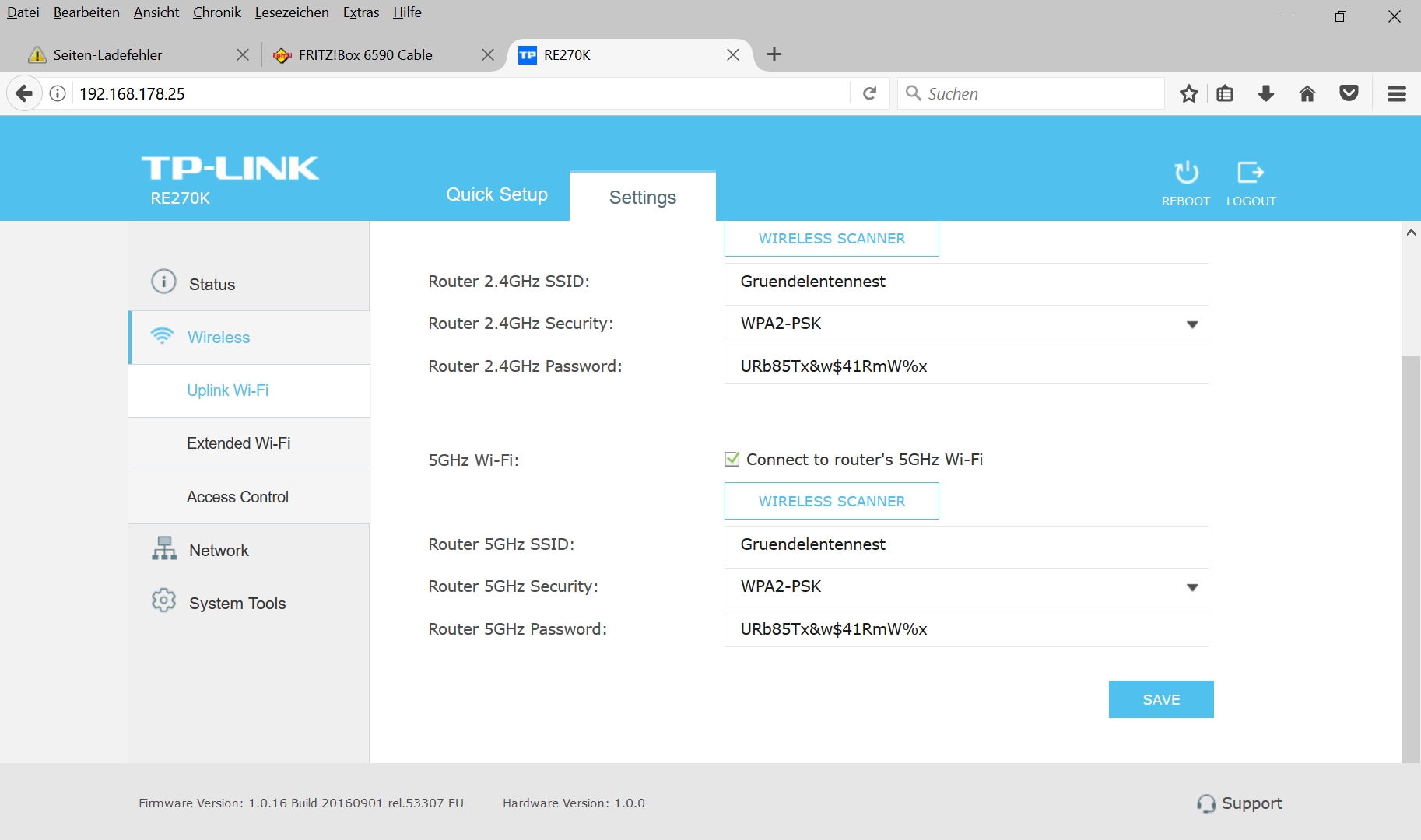Screen dimensions: 1421x840
Task: Show site information icon in address bar
Action: coord(58,94)
